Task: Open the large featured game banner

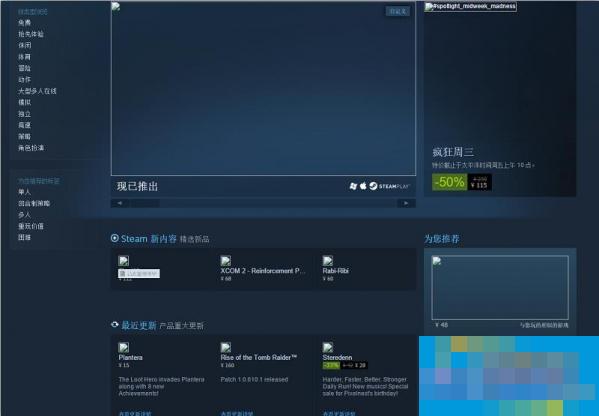Action: (263, 89)
